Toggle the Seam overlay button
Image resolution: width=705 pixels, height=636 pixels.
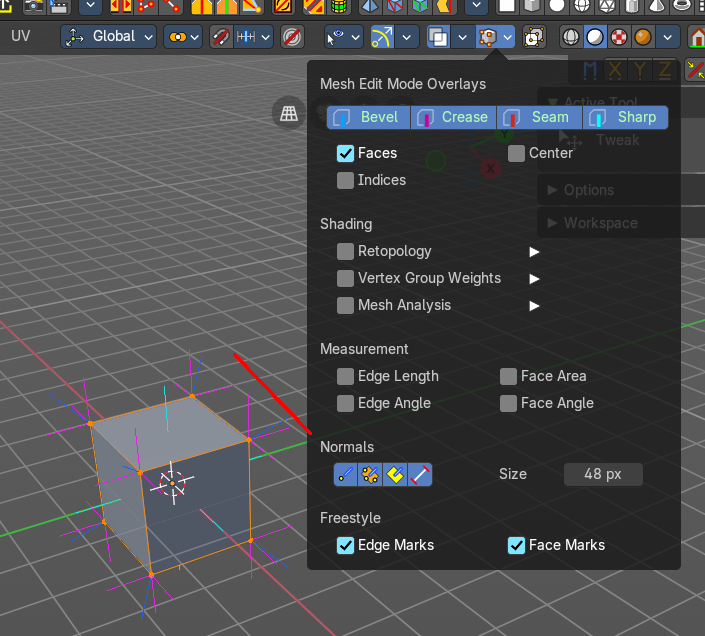point(540,118)
